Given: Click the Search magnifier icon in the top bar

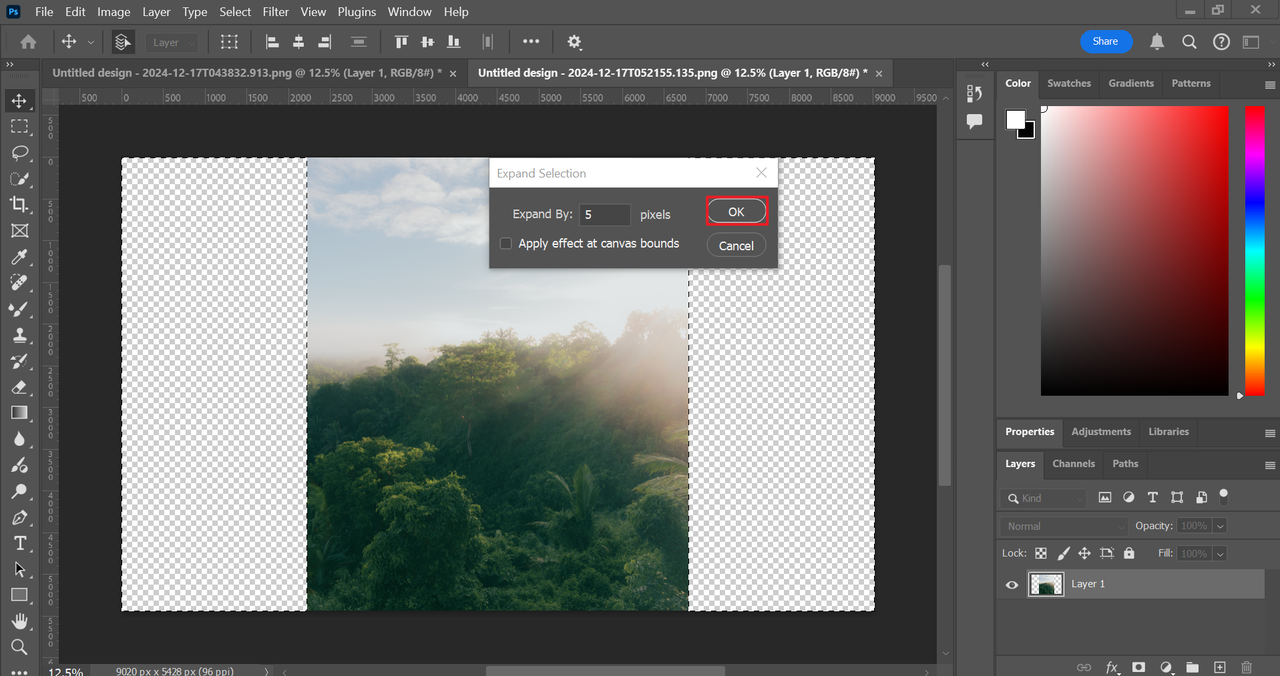Looking at the screenshot, I should pos(1189,42).
